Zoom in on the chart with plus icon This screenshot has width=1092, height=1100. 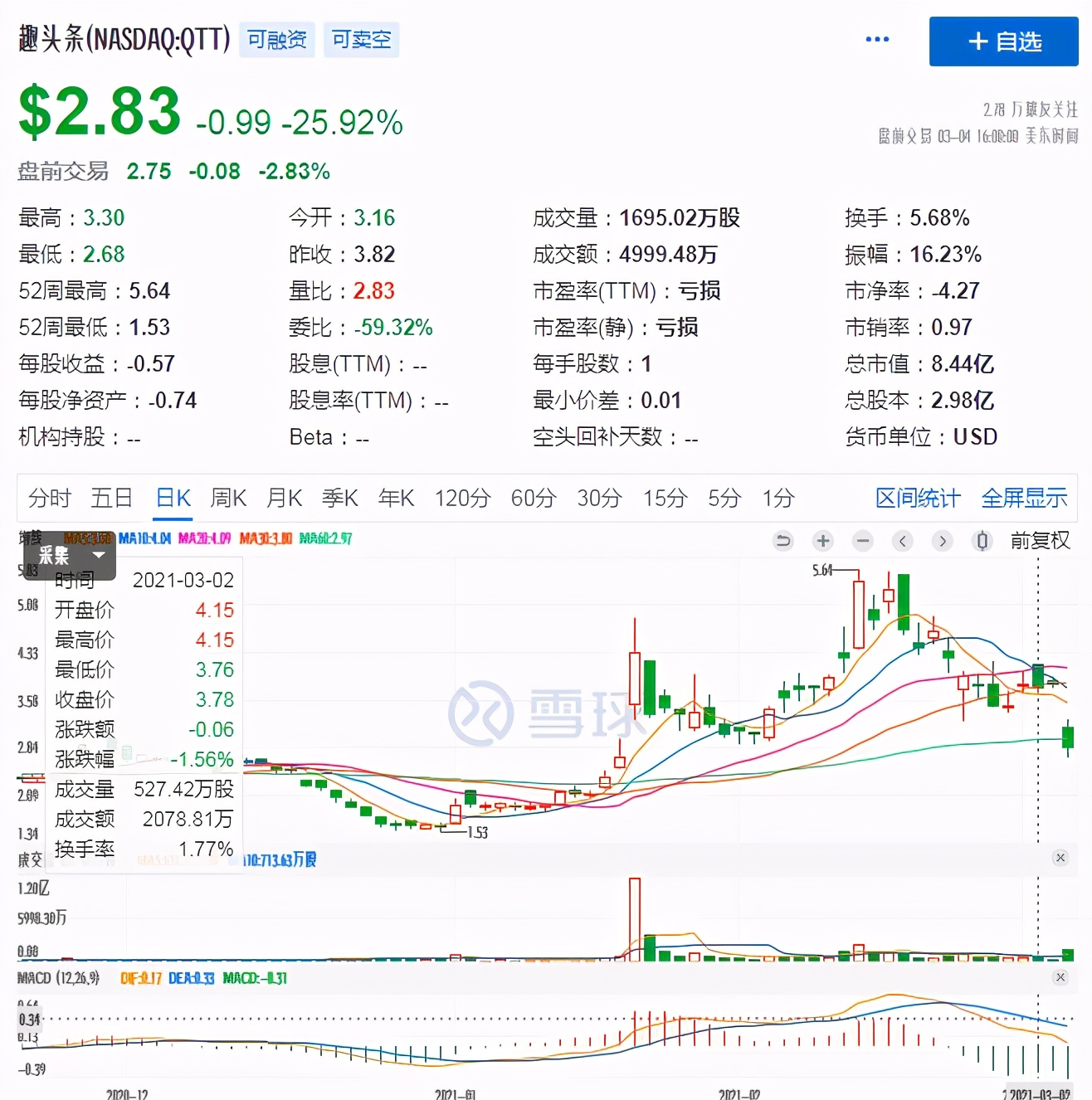[x=822, y=540]
